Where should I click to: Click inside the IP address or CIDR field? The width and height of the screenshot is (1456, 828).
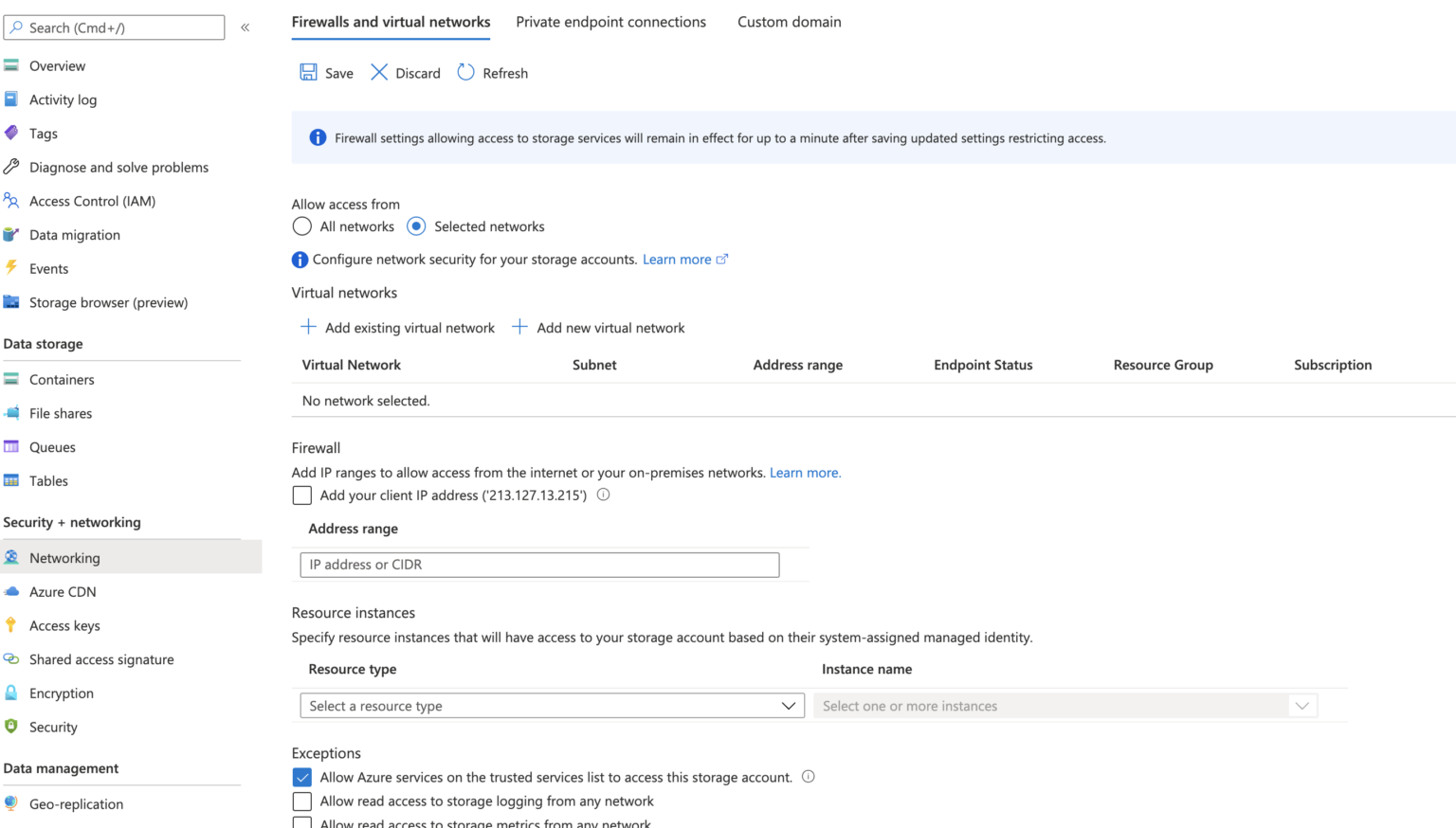(x=538, y=564)
